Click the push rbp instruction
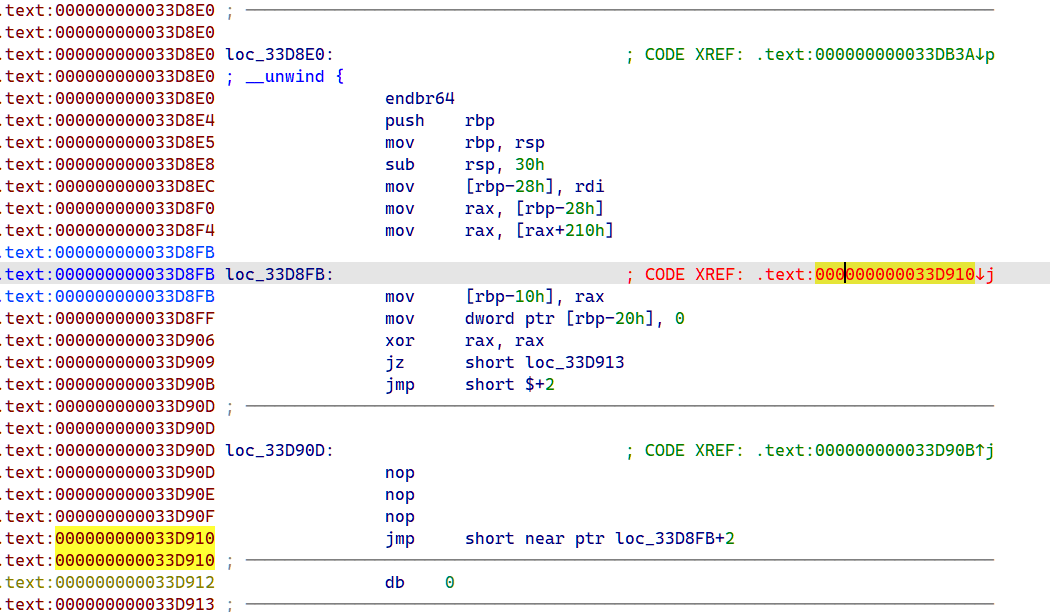Viewport: 1050px width, 612px height. pos(439,121)
